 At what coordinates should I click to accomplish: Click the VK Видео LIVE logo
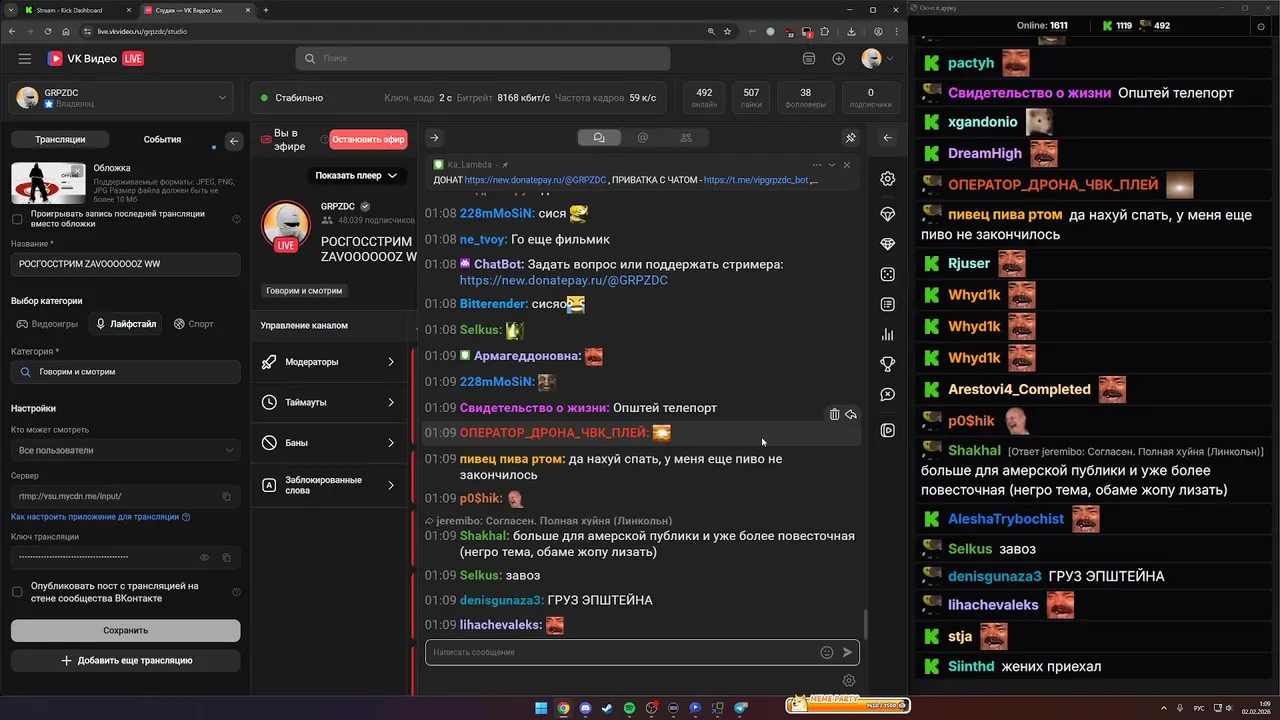click(x=95, y=59)
